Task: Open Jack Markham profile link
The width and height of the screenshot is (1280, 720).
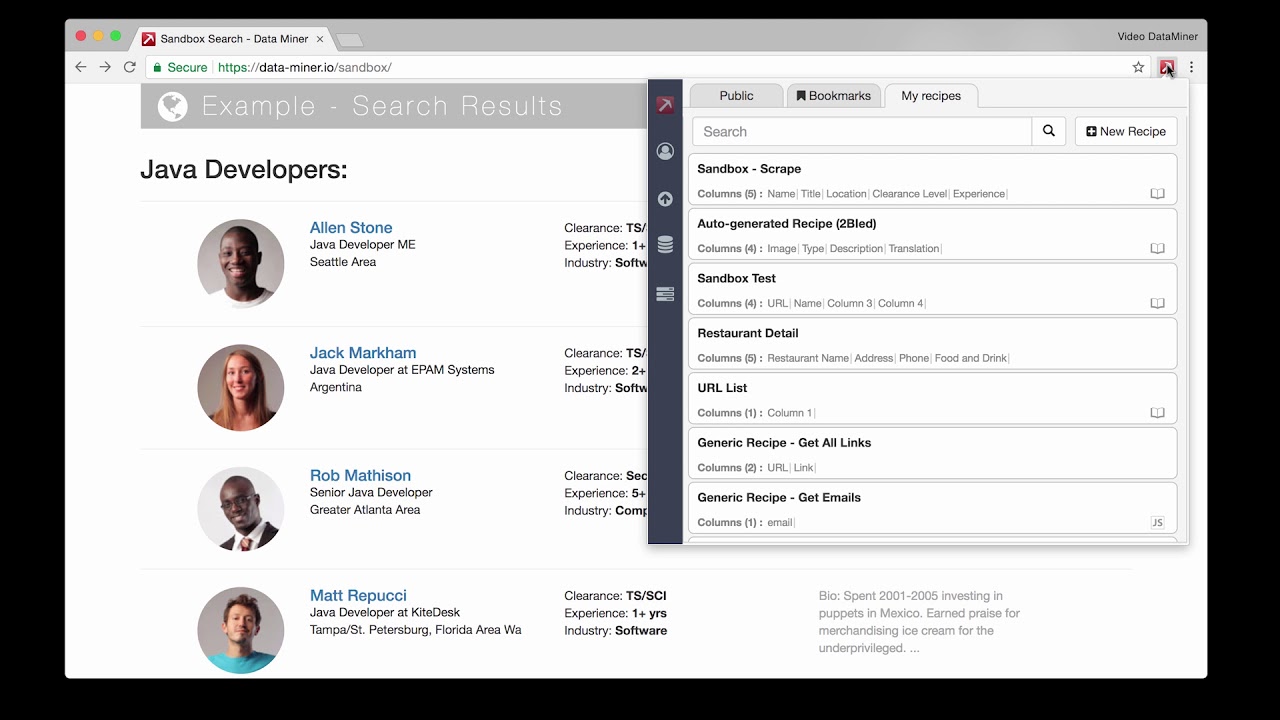Action: pyautogui.click(x=363, y=353)
